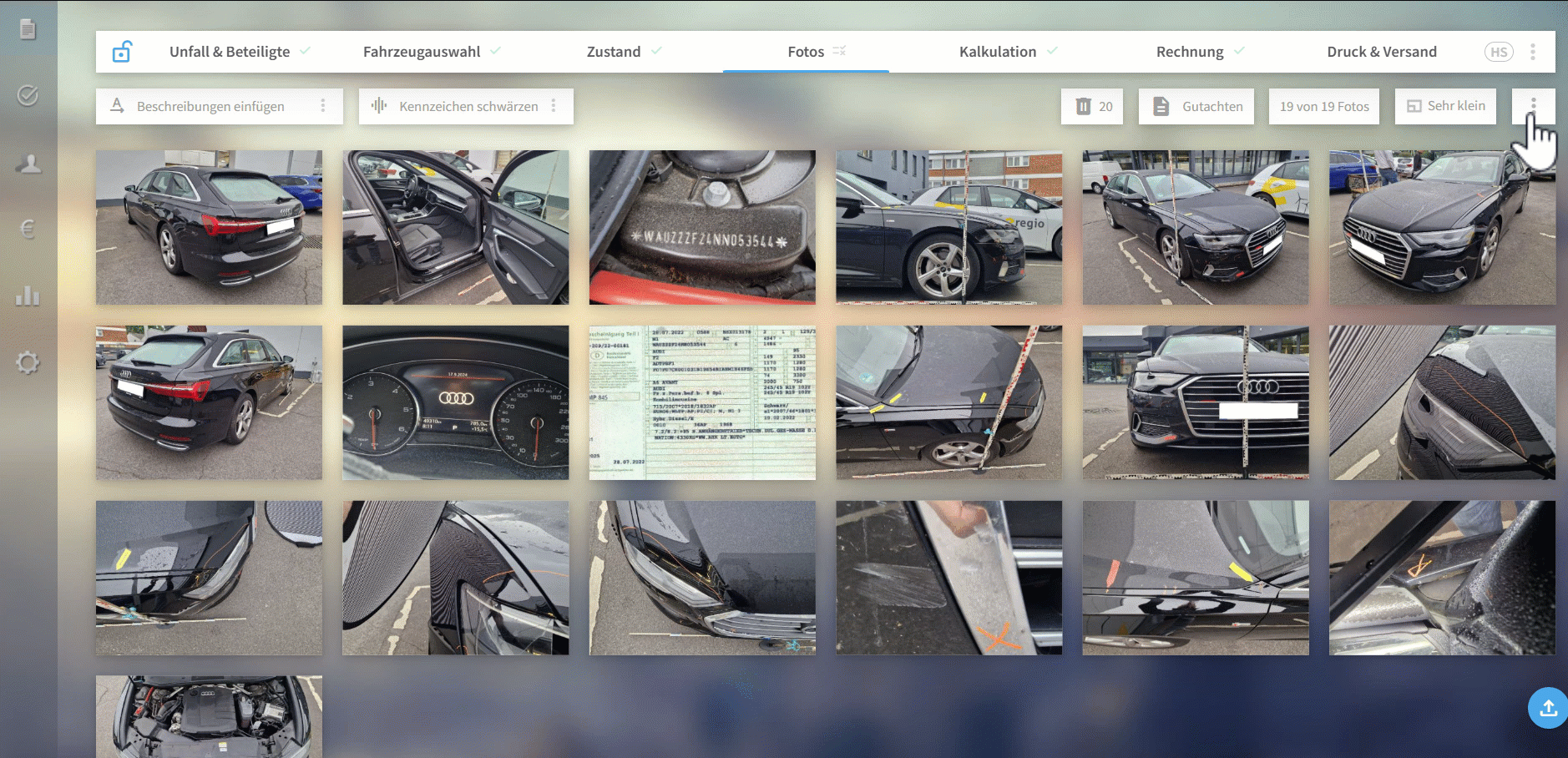The width and height of the screenshot is (1568, 758).
Task: Switch to Zustand tab
Action: pyautogui.click(x=614, y=52)
